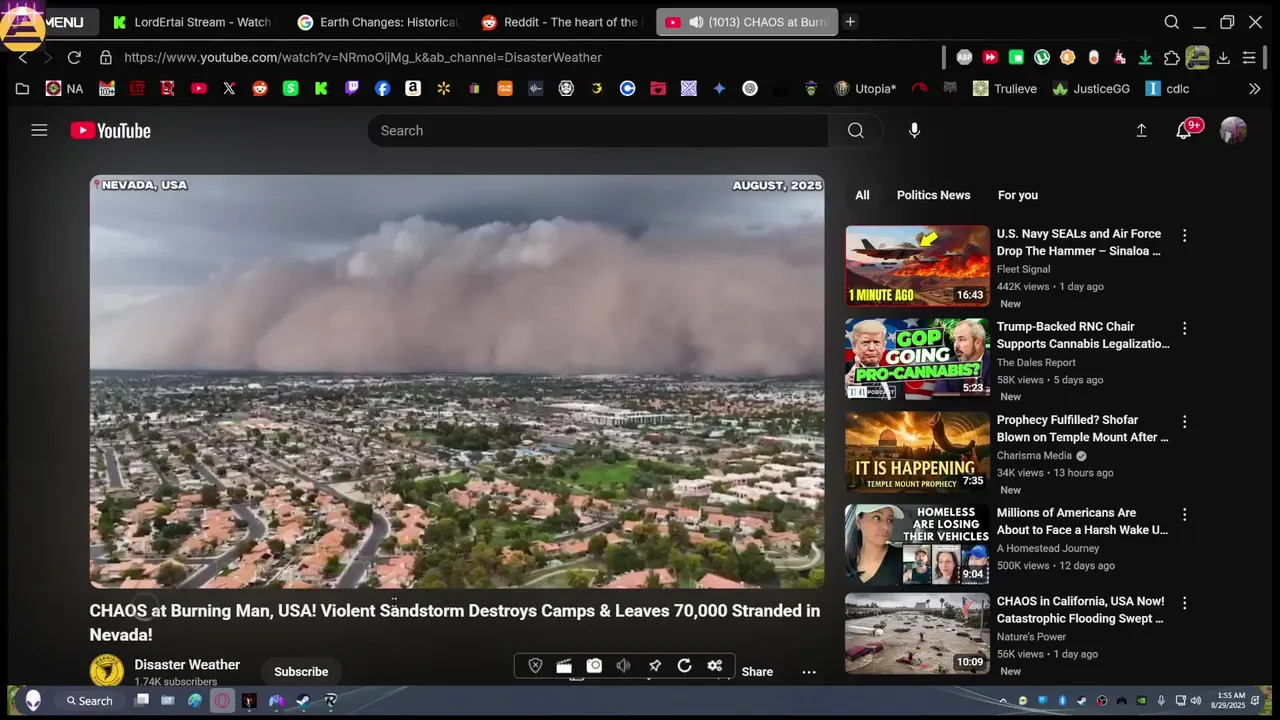The image size is (1280, 720).
Task: Open the Reddit bookmark icon
Action: coord(260,88)
